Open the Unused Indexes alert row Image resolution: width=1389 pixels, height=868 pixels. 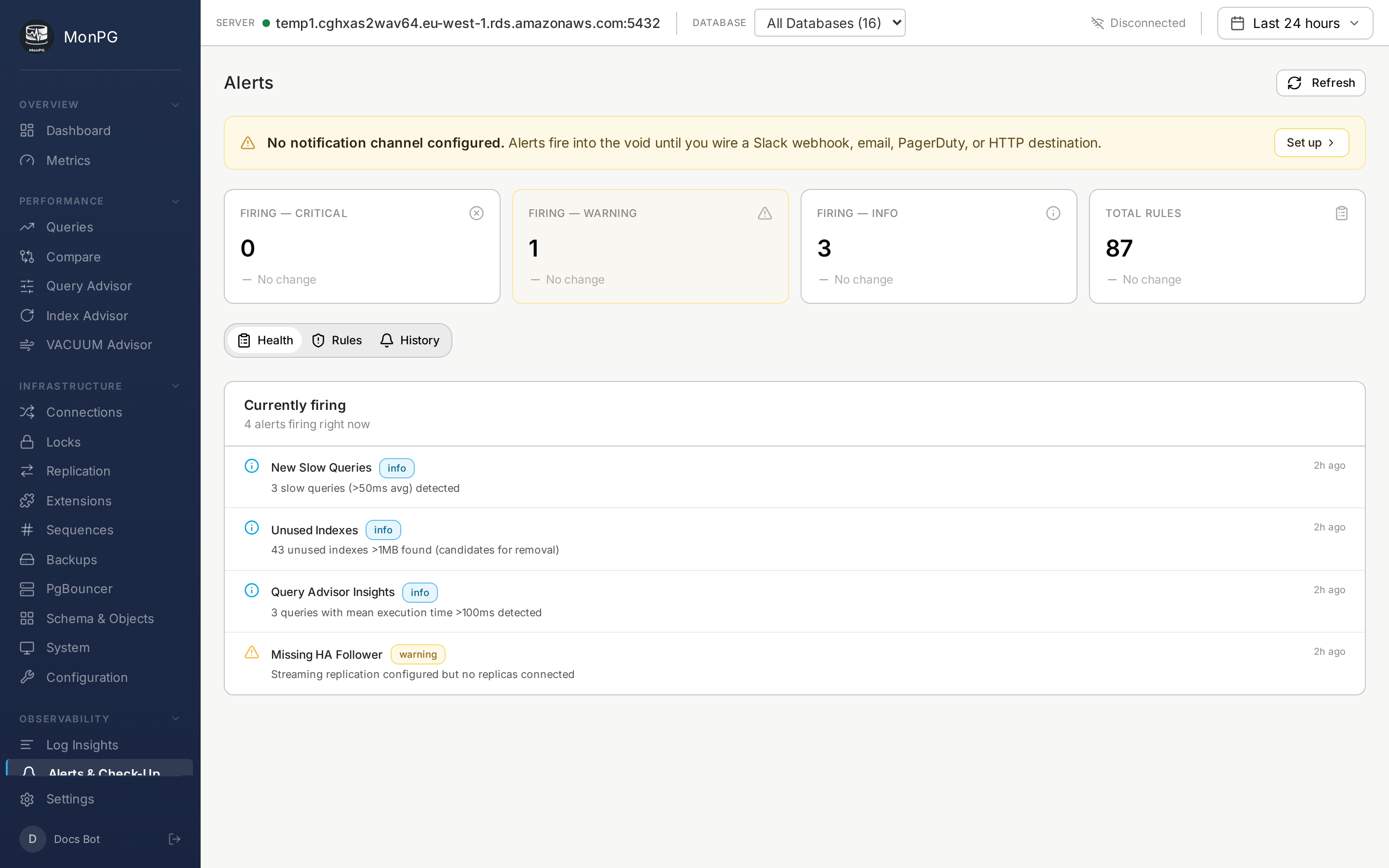click(x=794, y=539)
